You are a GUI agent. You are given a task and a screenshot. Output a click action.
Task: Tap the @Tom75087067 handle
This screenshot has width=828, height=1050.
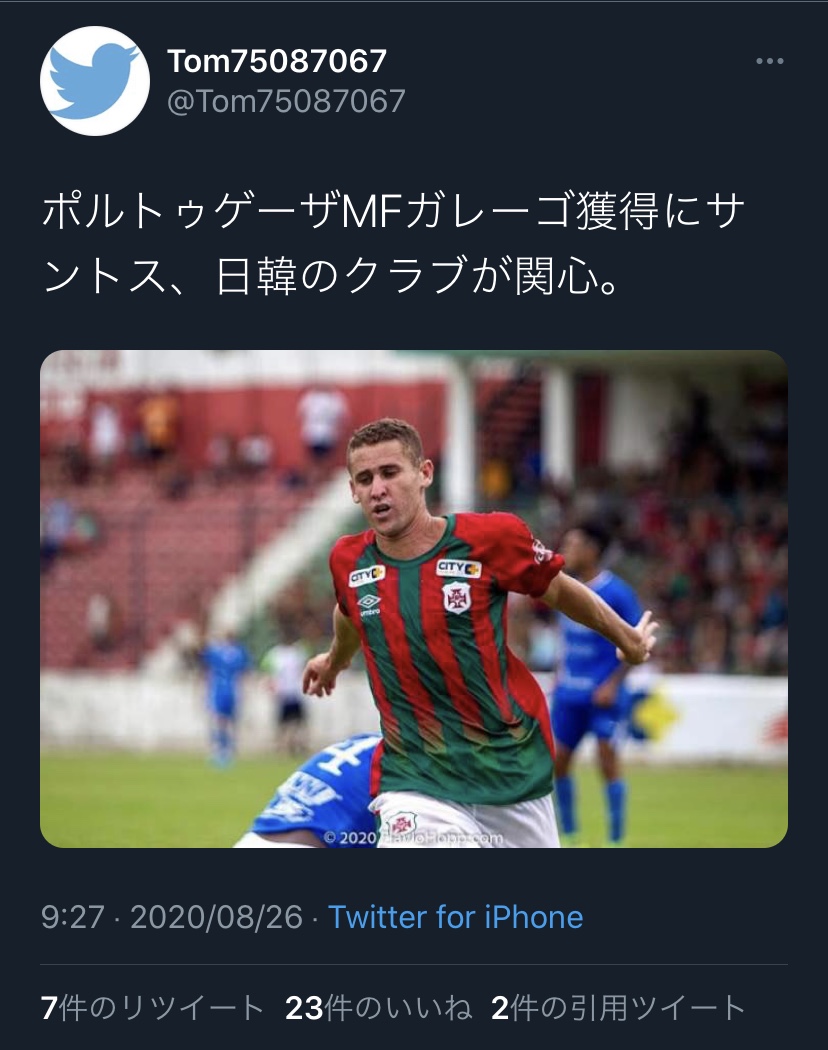click(286, 102)
